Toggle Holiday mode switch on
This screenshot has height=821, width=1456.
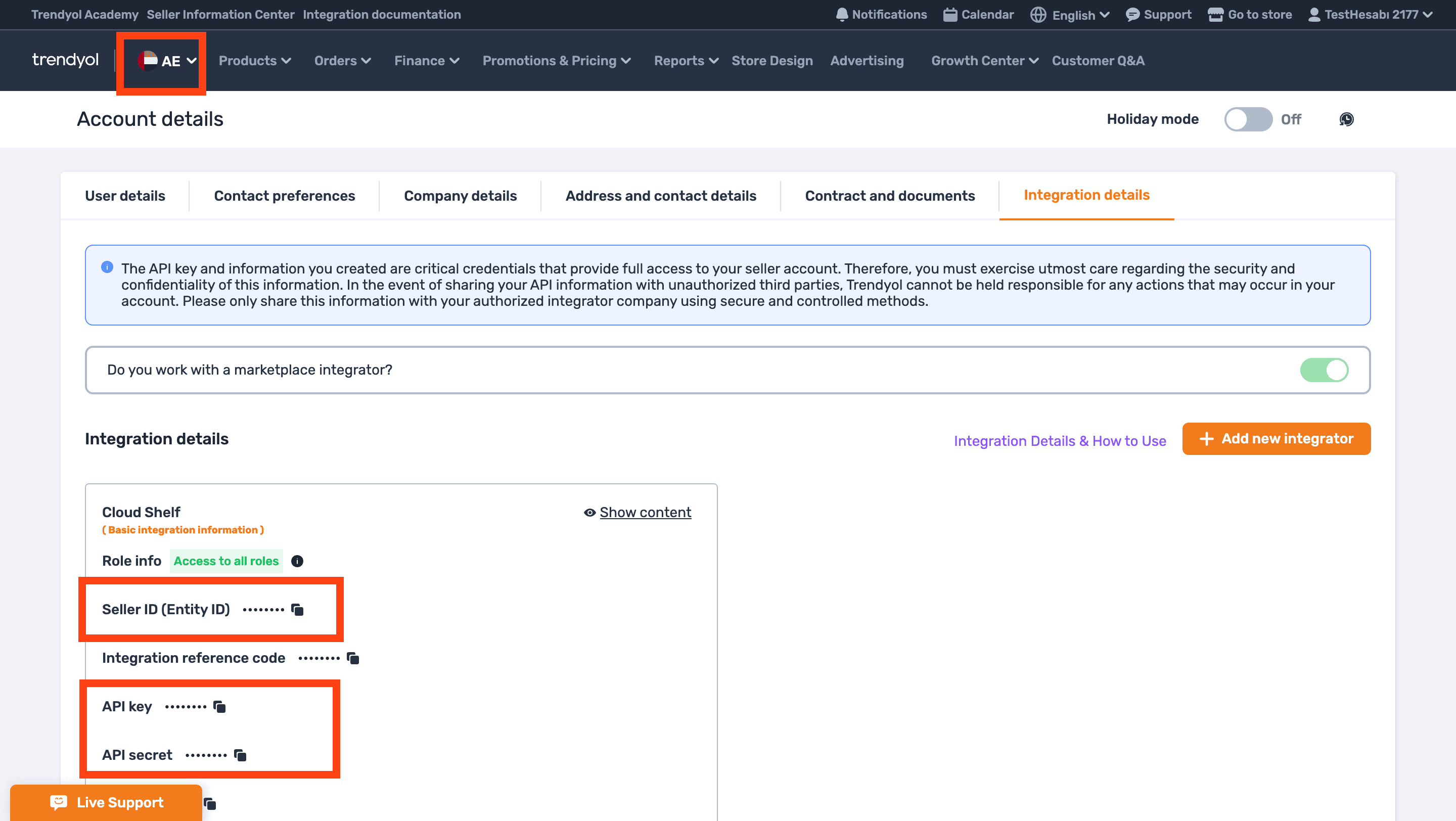tap(1248, 119)
